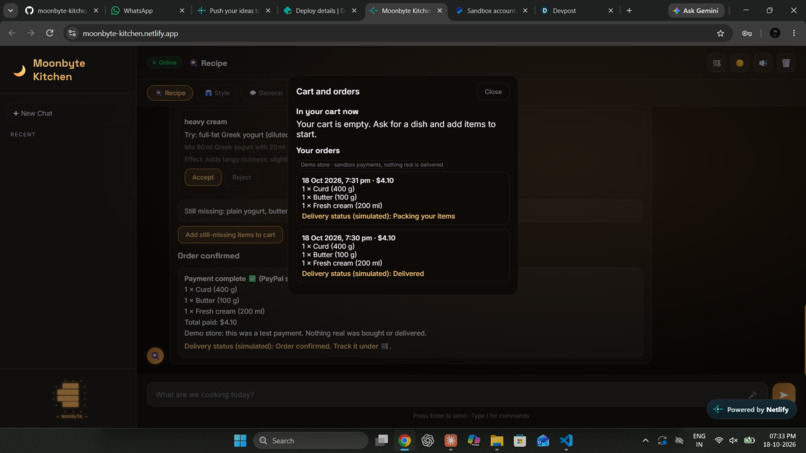This screenshot has width=806, height=453.
Task: Open Visual Studio Code from the taskbar
Action: point(566,441)
